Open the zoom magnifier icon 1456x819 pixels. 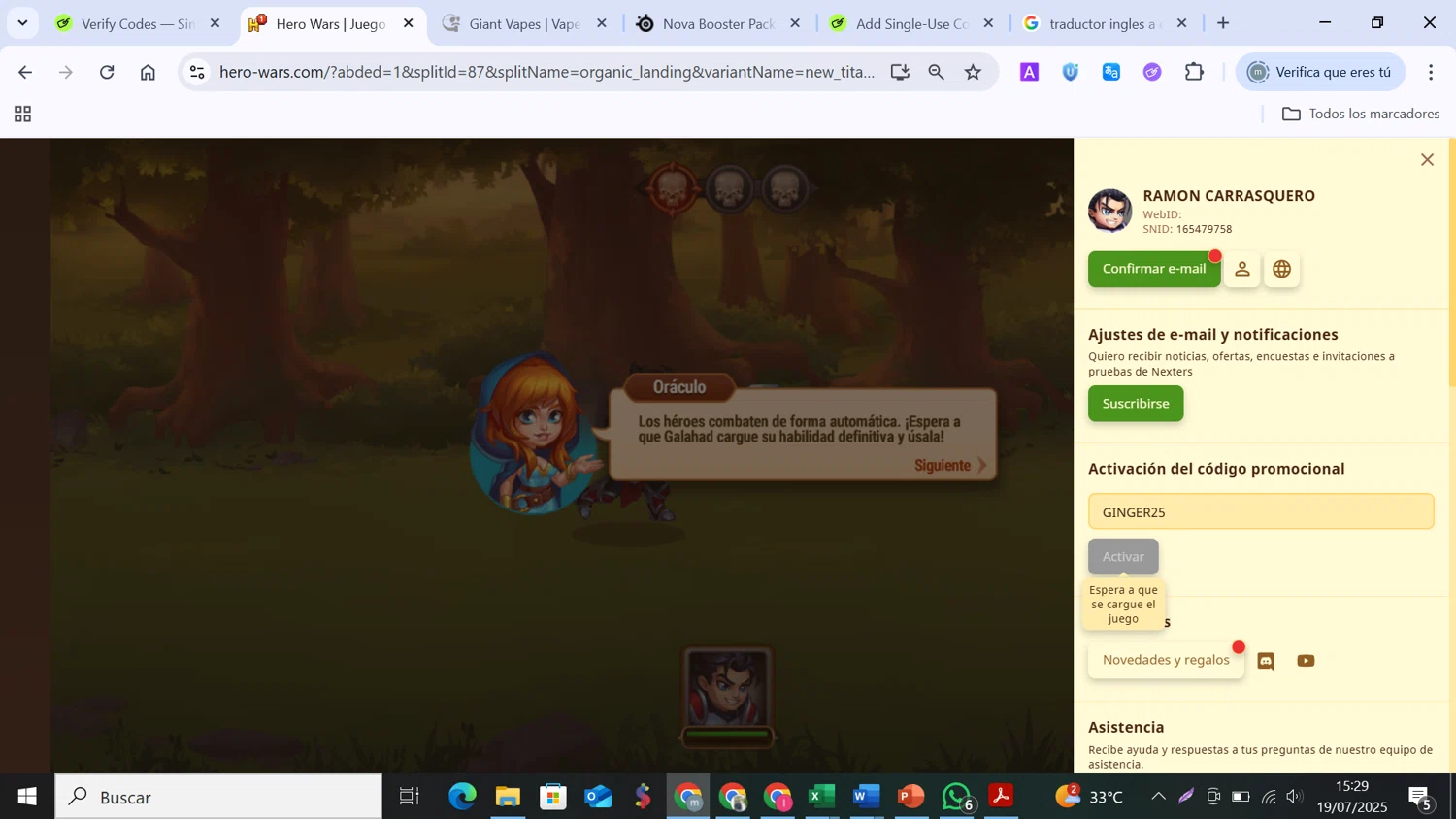tap(937, 72)
